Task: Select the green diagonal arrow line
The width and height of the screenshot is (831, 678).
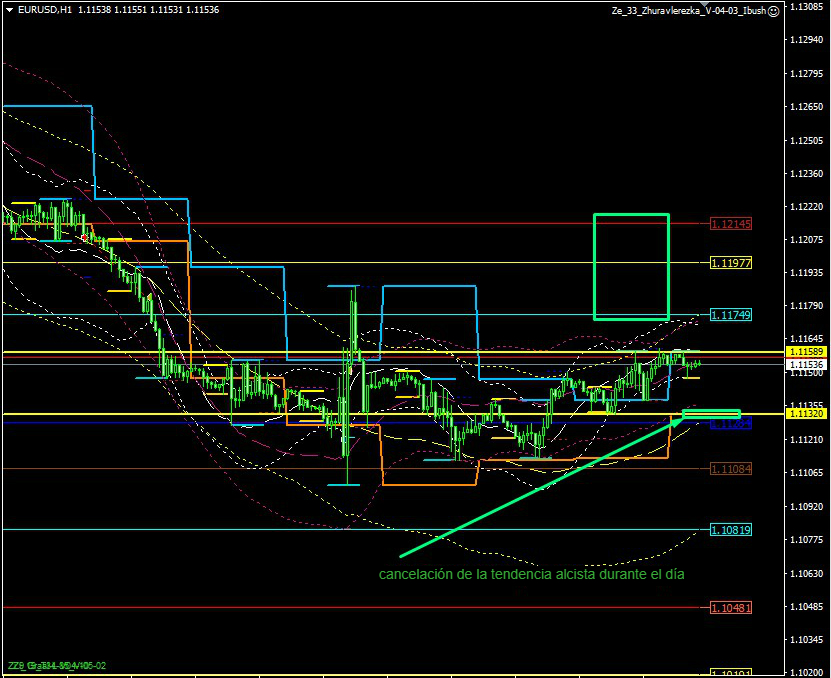Action: click(540, 488)
